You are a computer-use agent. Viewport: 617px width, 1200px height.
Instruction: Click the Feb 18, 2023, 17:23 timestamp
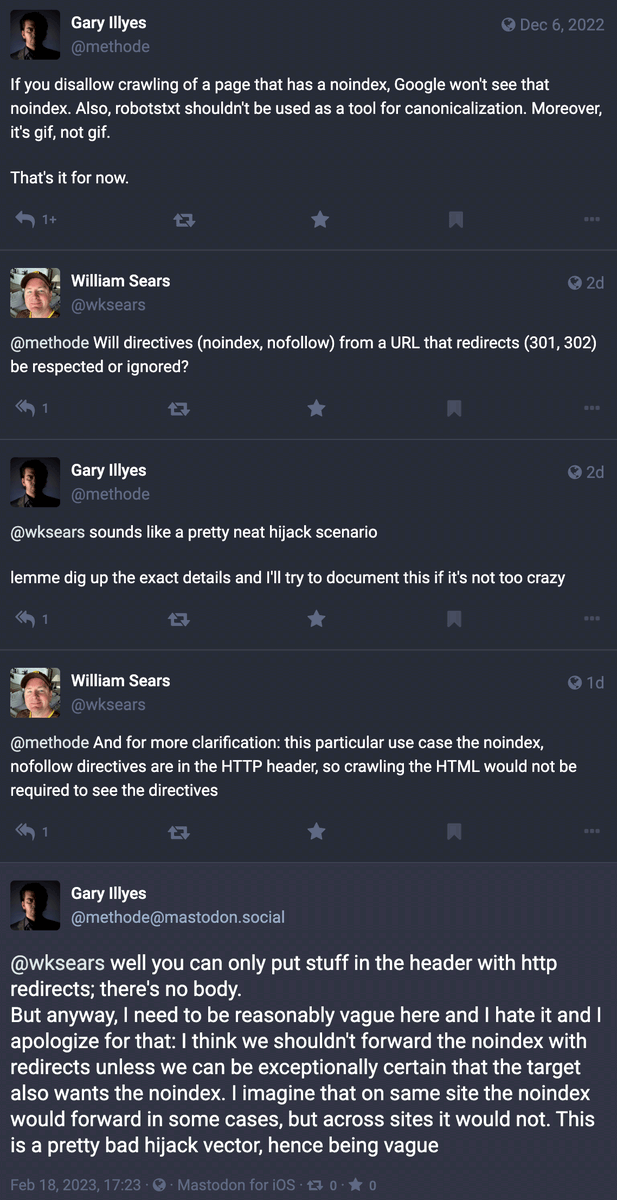(x=76, y=1185)
